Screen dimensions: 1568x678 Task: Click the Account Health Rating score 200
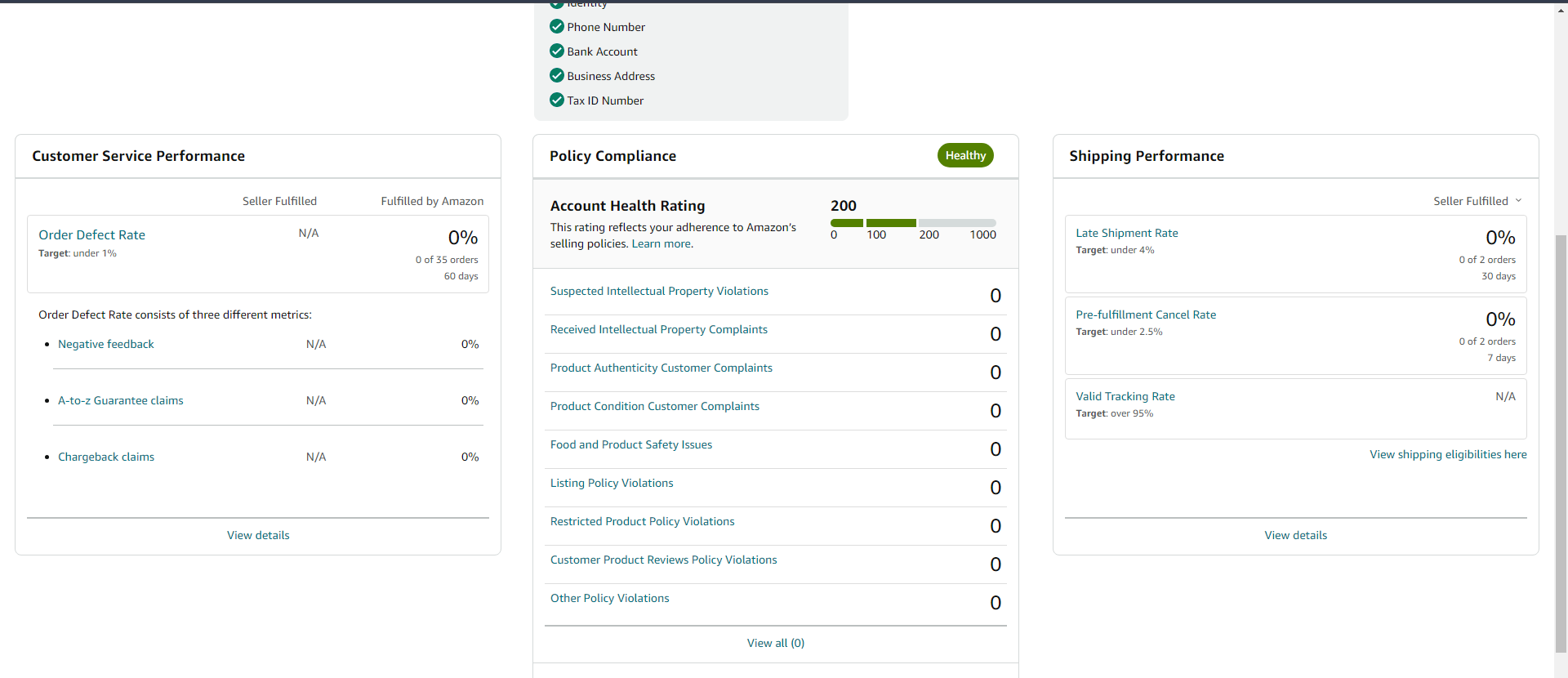tap(844, 206)
